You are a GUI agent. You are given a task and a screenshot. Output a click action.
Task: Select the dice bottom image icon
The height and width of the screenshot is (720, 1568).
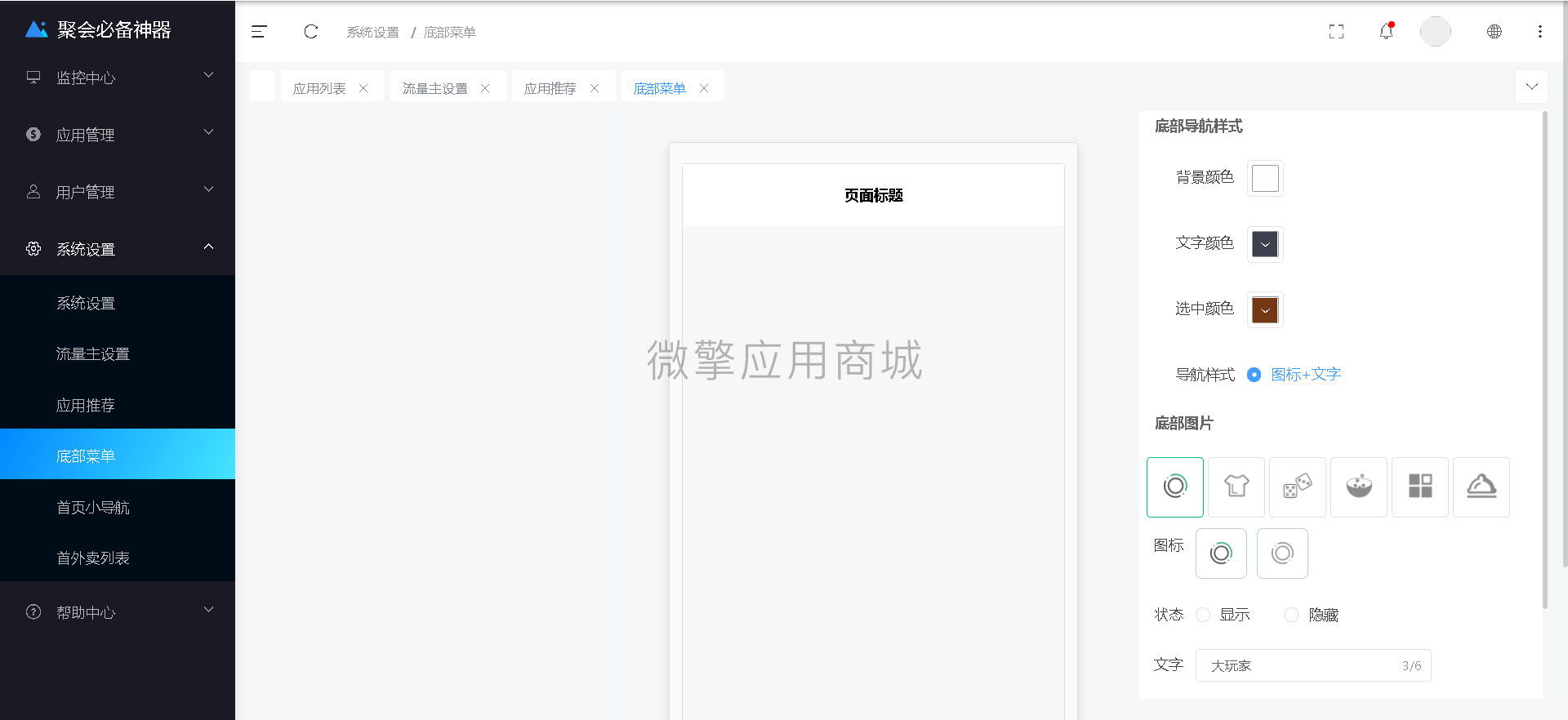1298,487
